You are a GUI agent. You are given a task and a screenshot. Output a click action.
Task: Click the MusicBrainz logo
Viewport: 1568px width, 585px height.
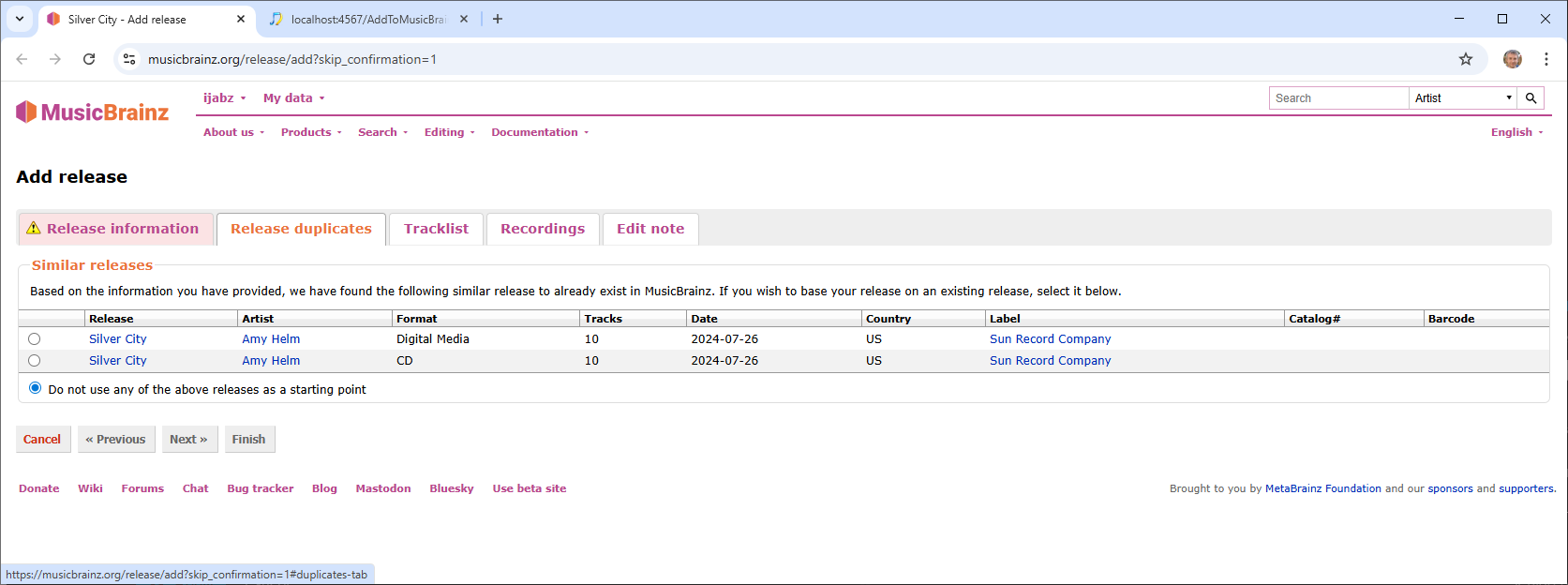[x=92, y=112]
